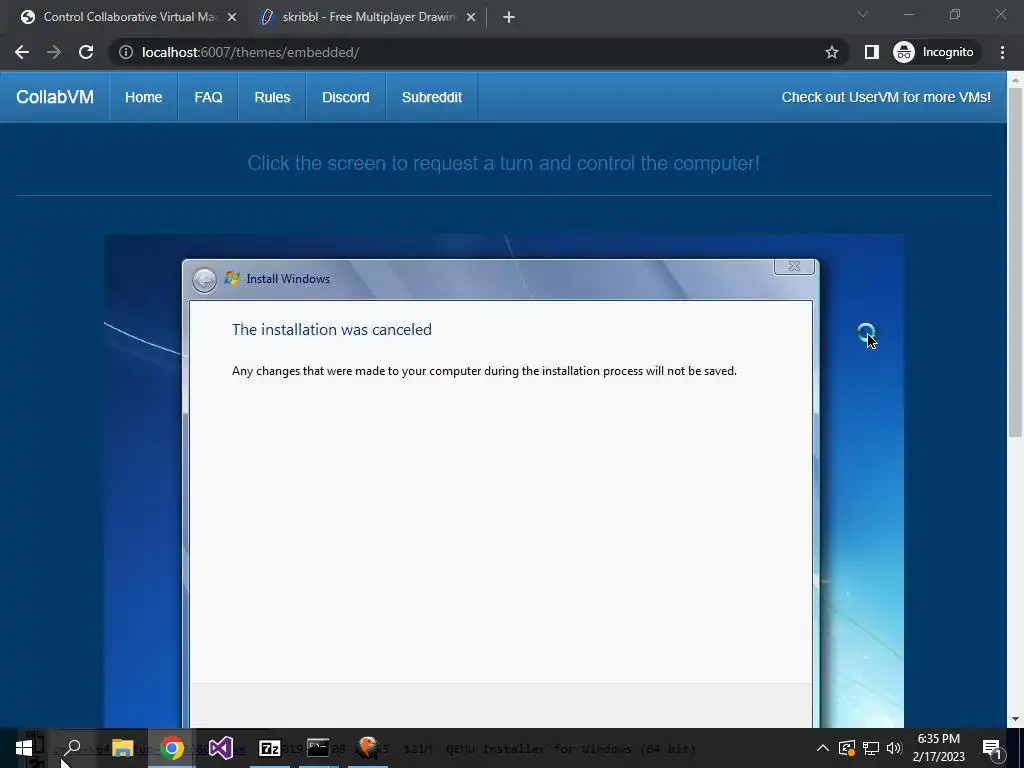Open the Command Prompt taskbar icon

pyautogui.click(x=318, y=748)
